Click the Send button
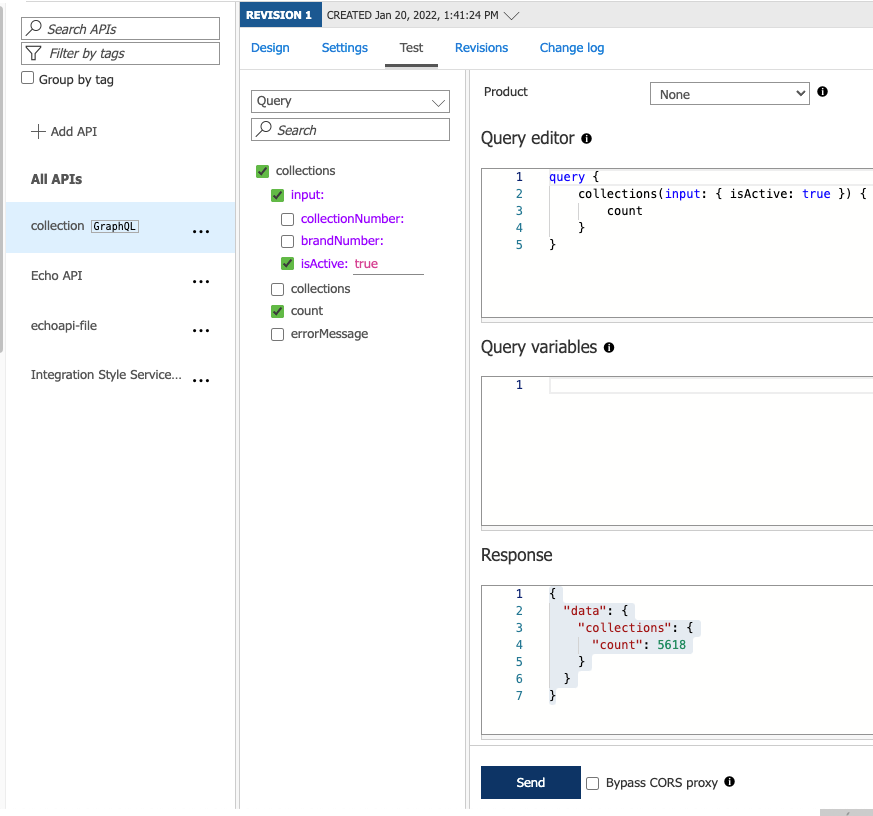This screenshot has height=816, width=873. pyautogui.click(x=530, y=782)
